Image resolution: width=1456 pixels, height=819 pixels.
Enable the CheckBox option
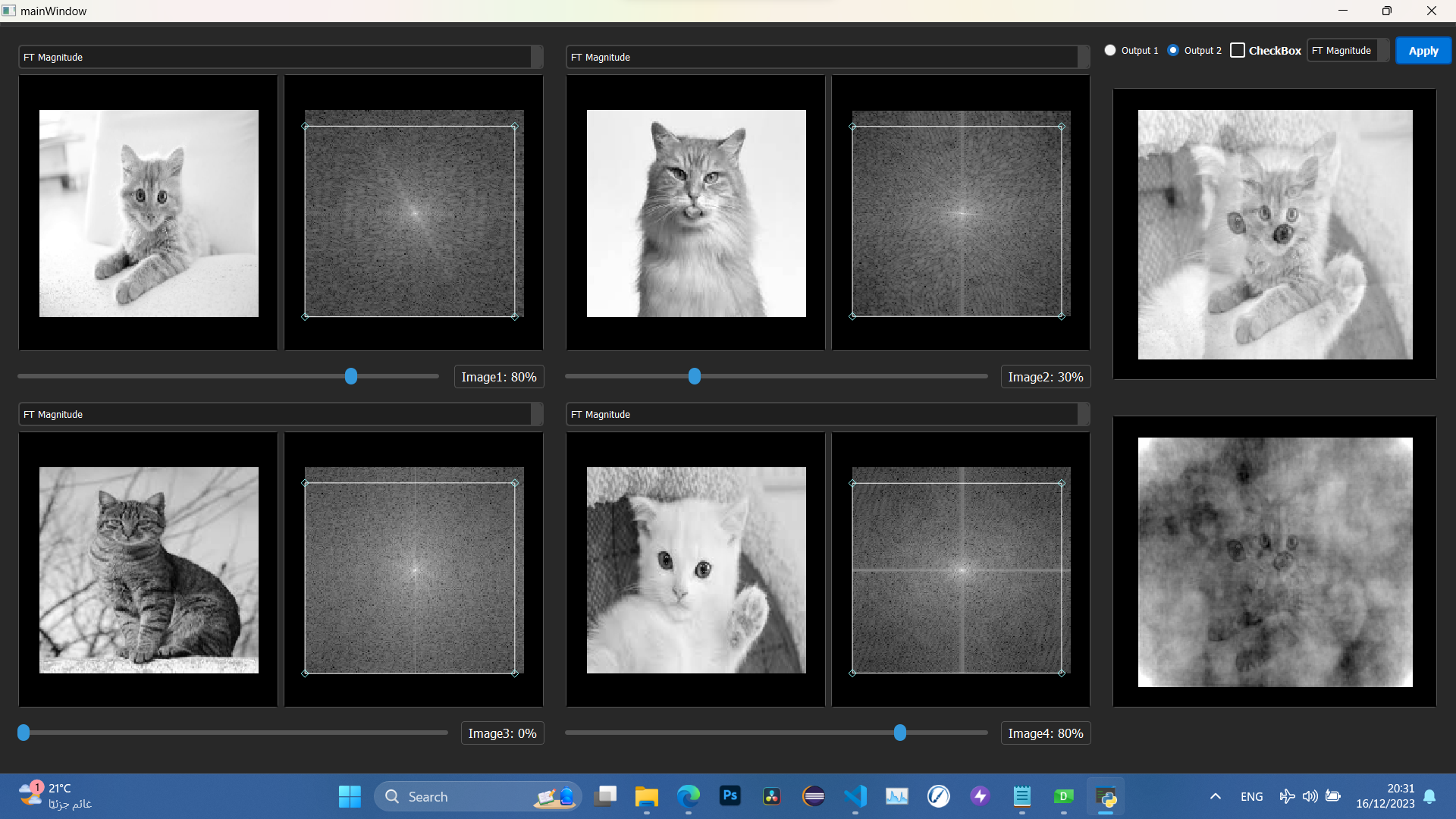pos(1238,50)
